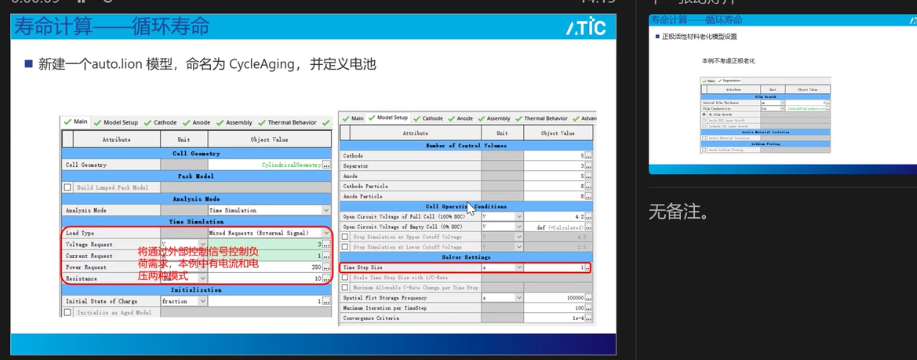
Task: Expand the Load Type dropdown
Action: tap(326, 233)
